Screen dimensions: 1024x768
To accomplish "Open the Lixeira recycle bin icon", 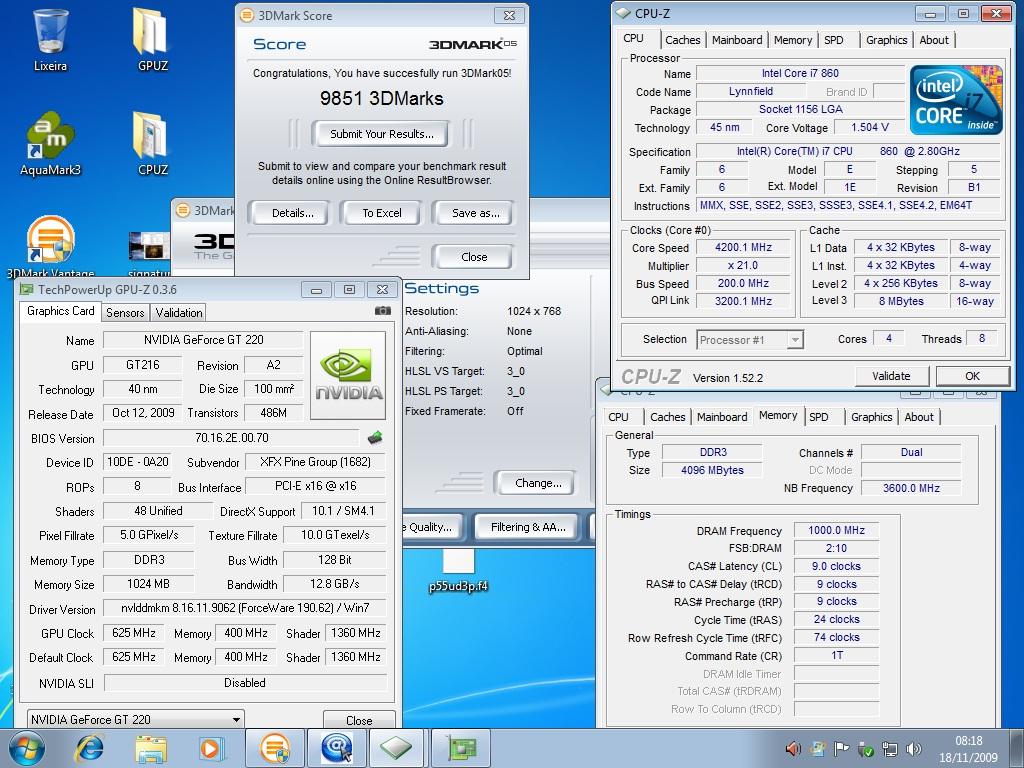I will (50, 39).
